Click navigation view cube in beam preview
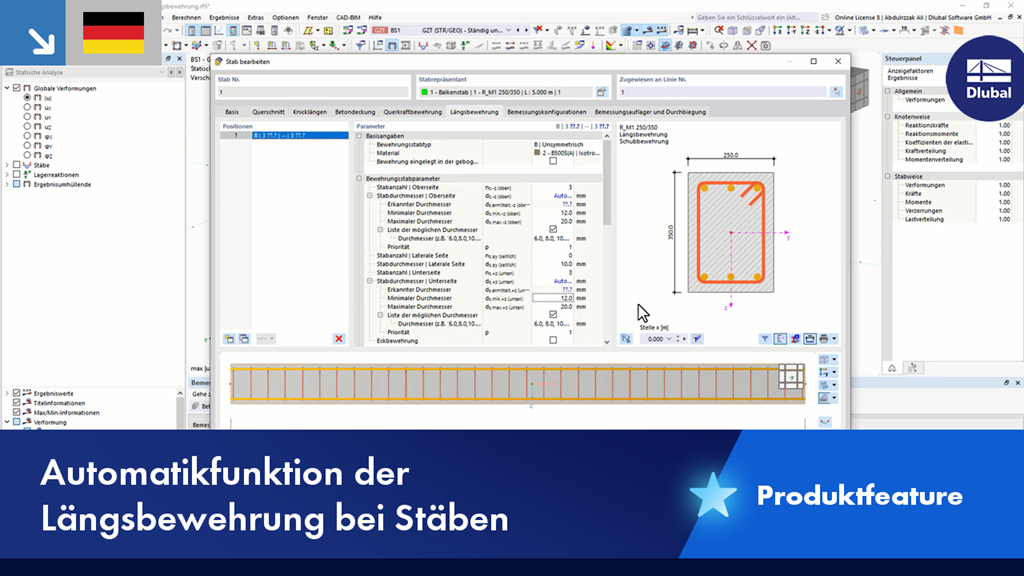The image size is (1024, 576). (791, 377)
